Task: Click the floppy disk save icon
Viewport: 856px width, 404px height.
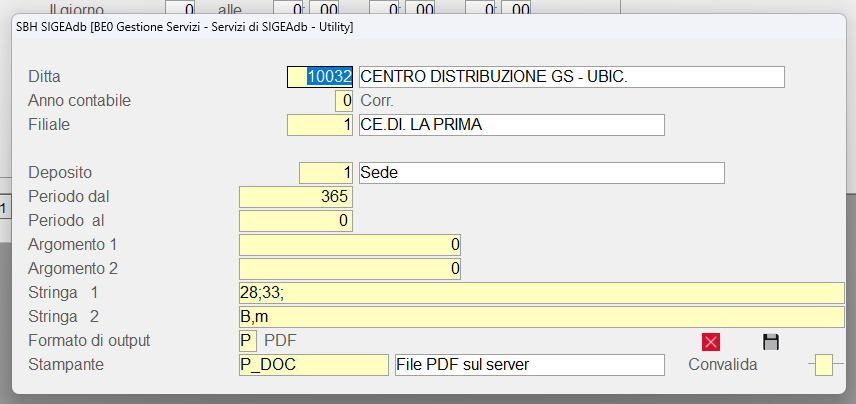Action: click(x=770, y=342)
